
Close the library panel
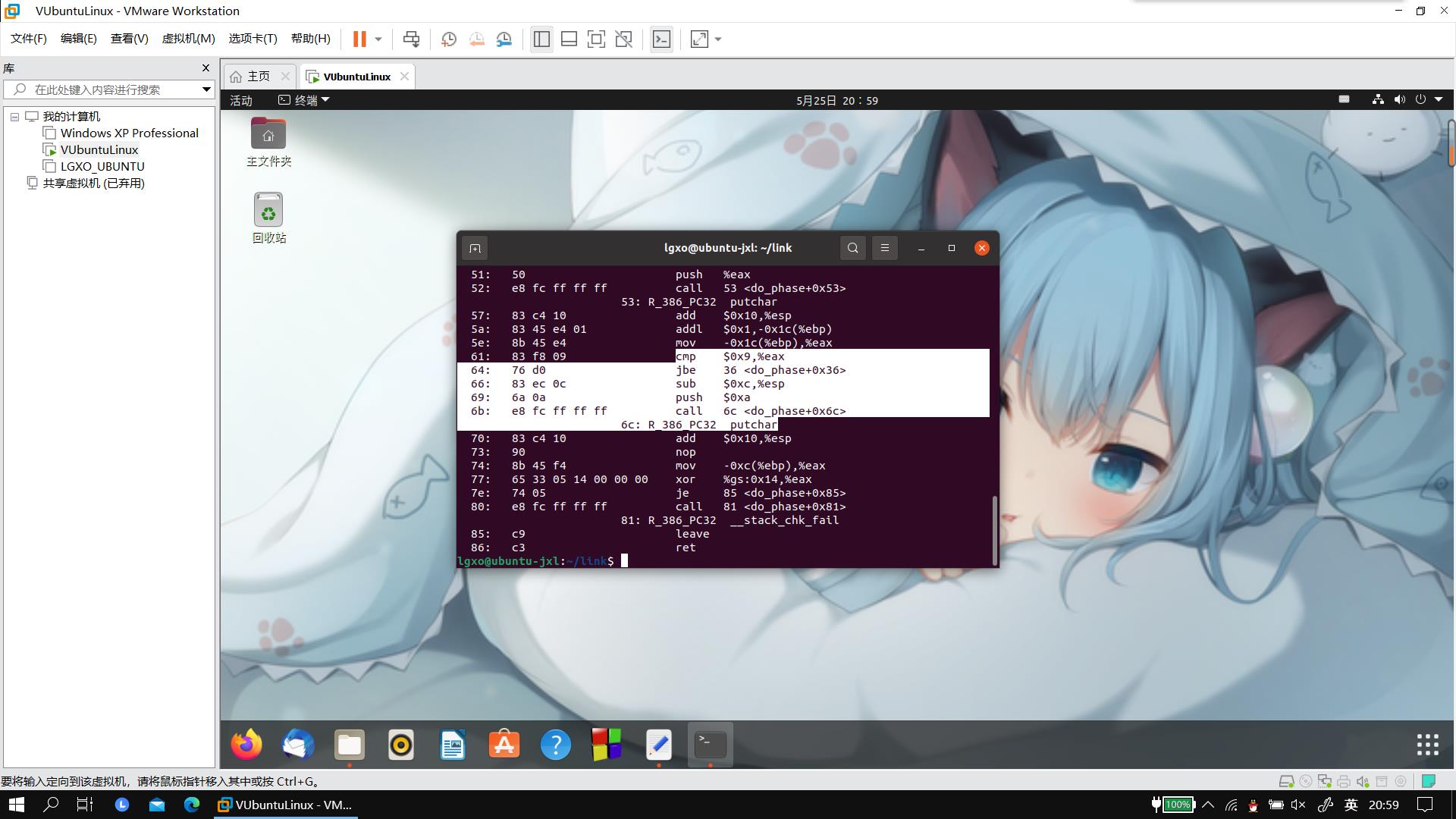pos(206,67)
